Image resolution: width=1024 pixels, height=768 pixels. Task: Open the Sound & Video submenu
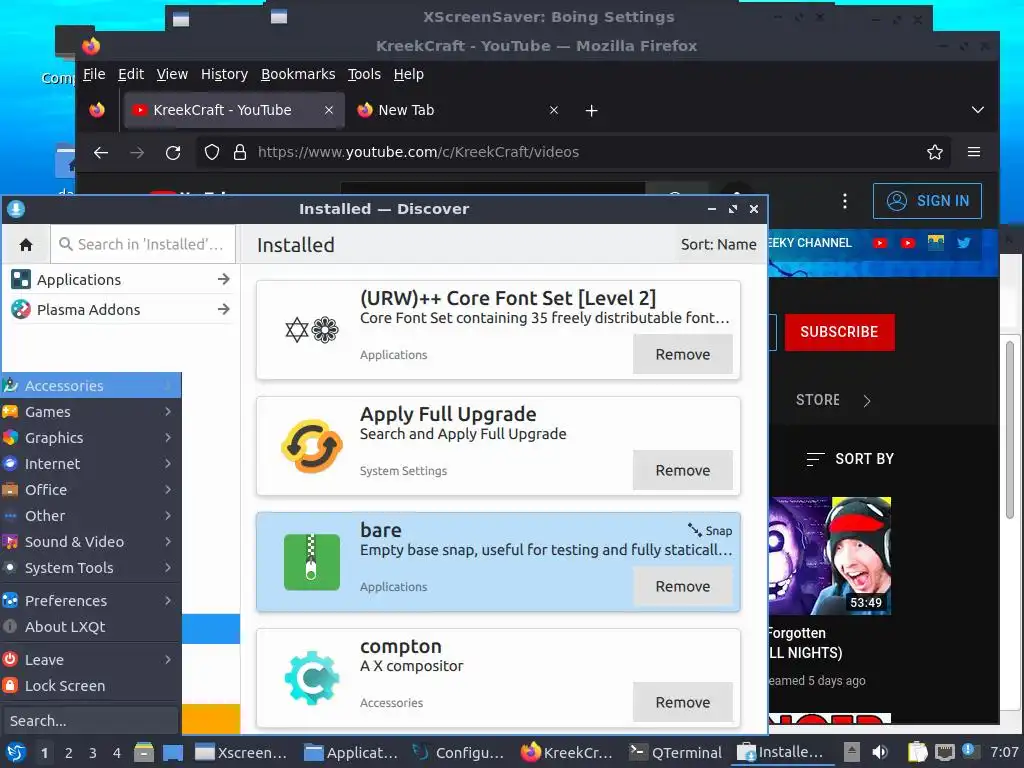click(91, 541)
